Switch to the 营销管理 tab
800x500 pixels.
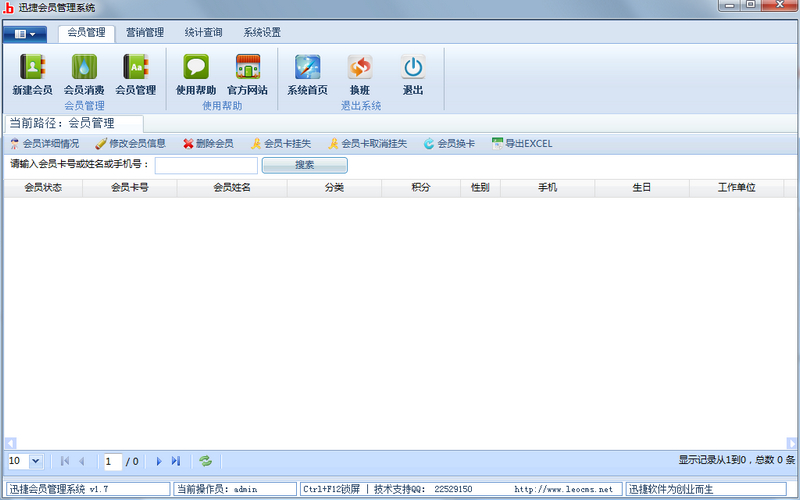coord(145,33)
